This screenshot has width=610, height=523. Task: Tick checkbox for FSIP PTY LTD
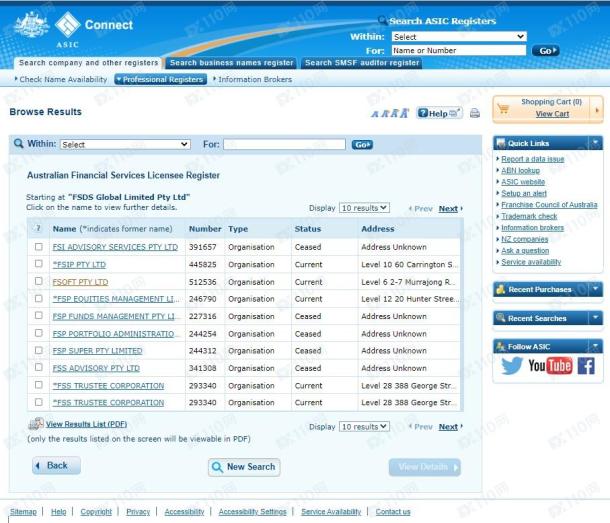click(x=39, y=264)
